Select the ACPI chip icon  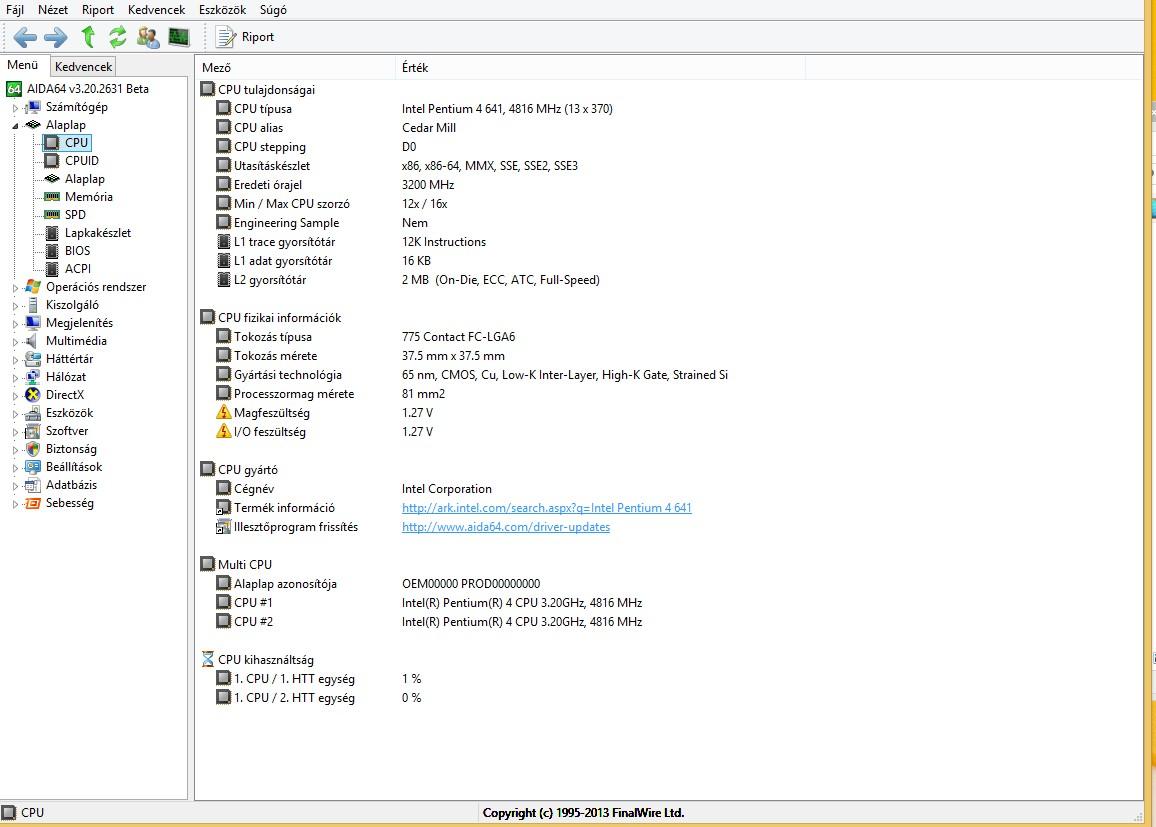tap(52, 269)
